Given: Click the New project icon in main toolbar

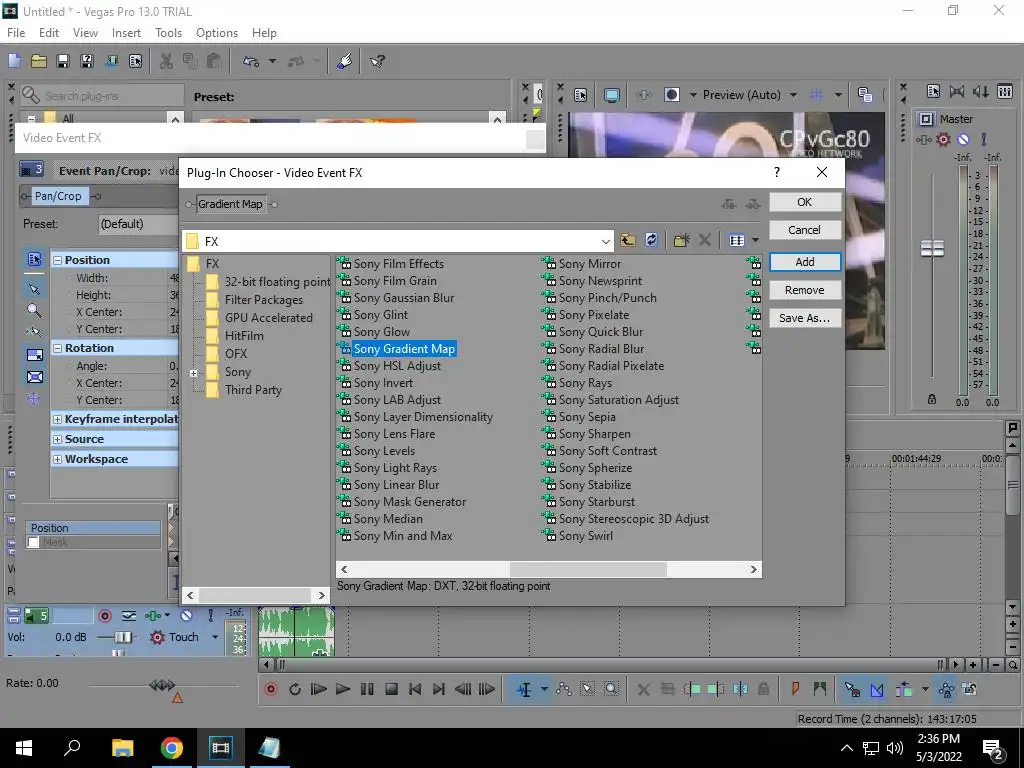Looking at the screenshot, I should [x=14, y=61].
